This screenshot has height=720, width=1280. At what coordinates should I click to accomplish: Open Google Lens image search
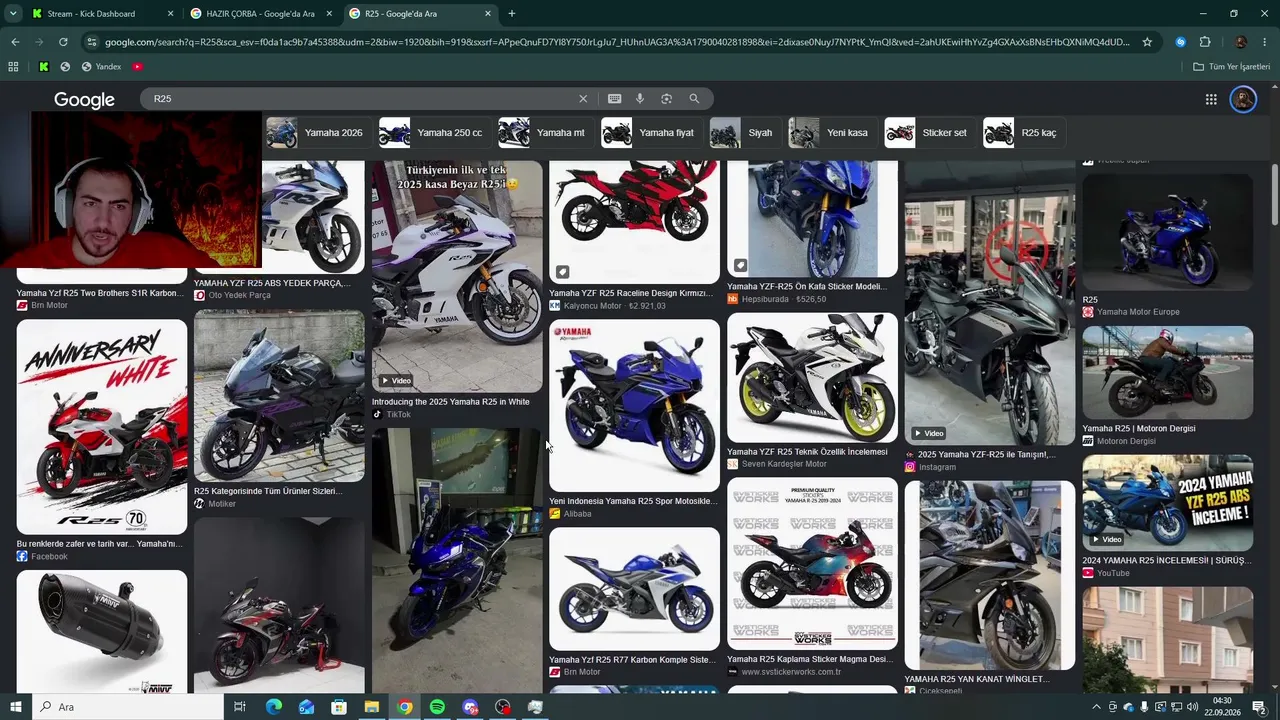[x=666, y=99]
